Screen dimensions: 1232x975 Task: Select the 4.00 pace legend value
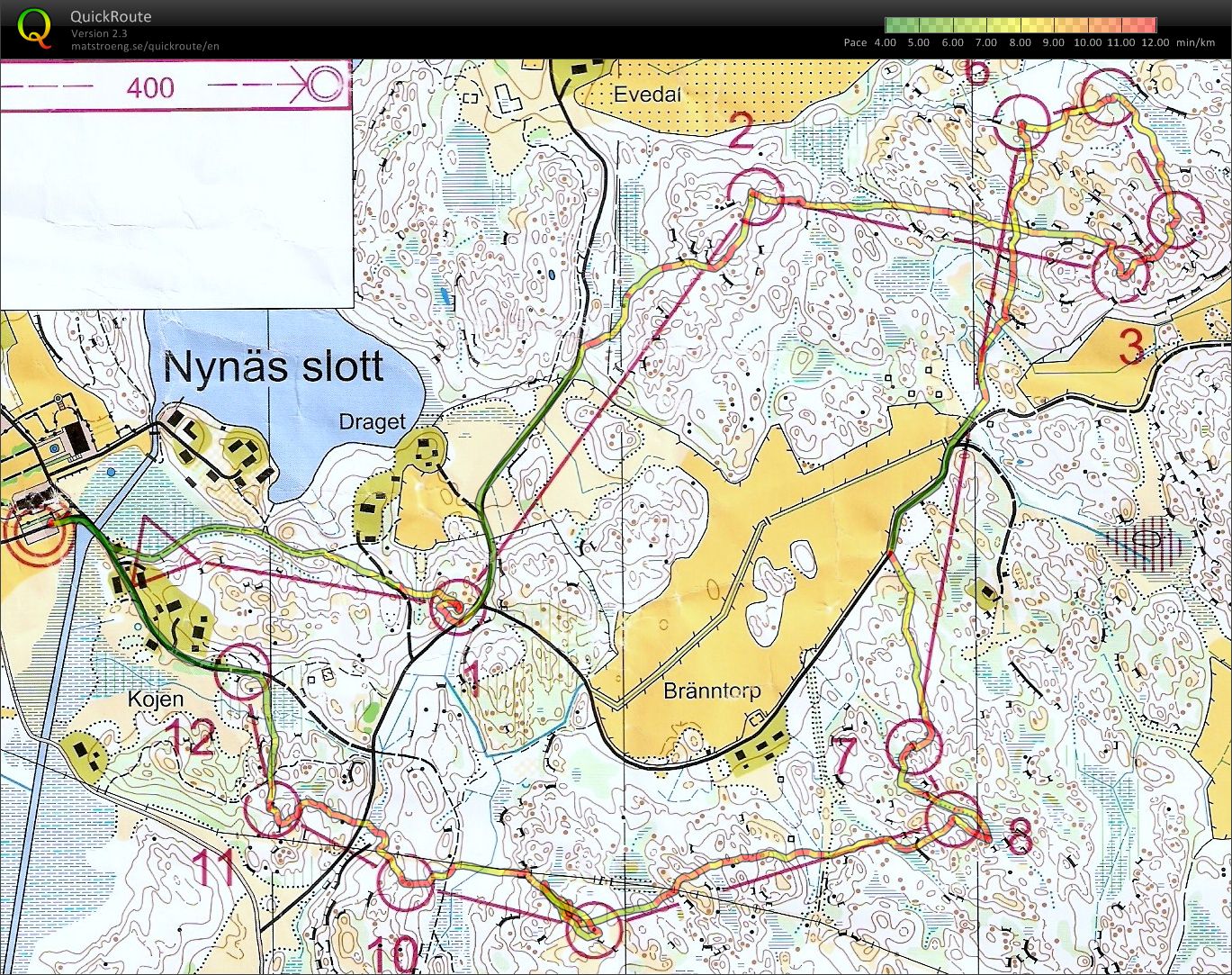pos(886,42)
